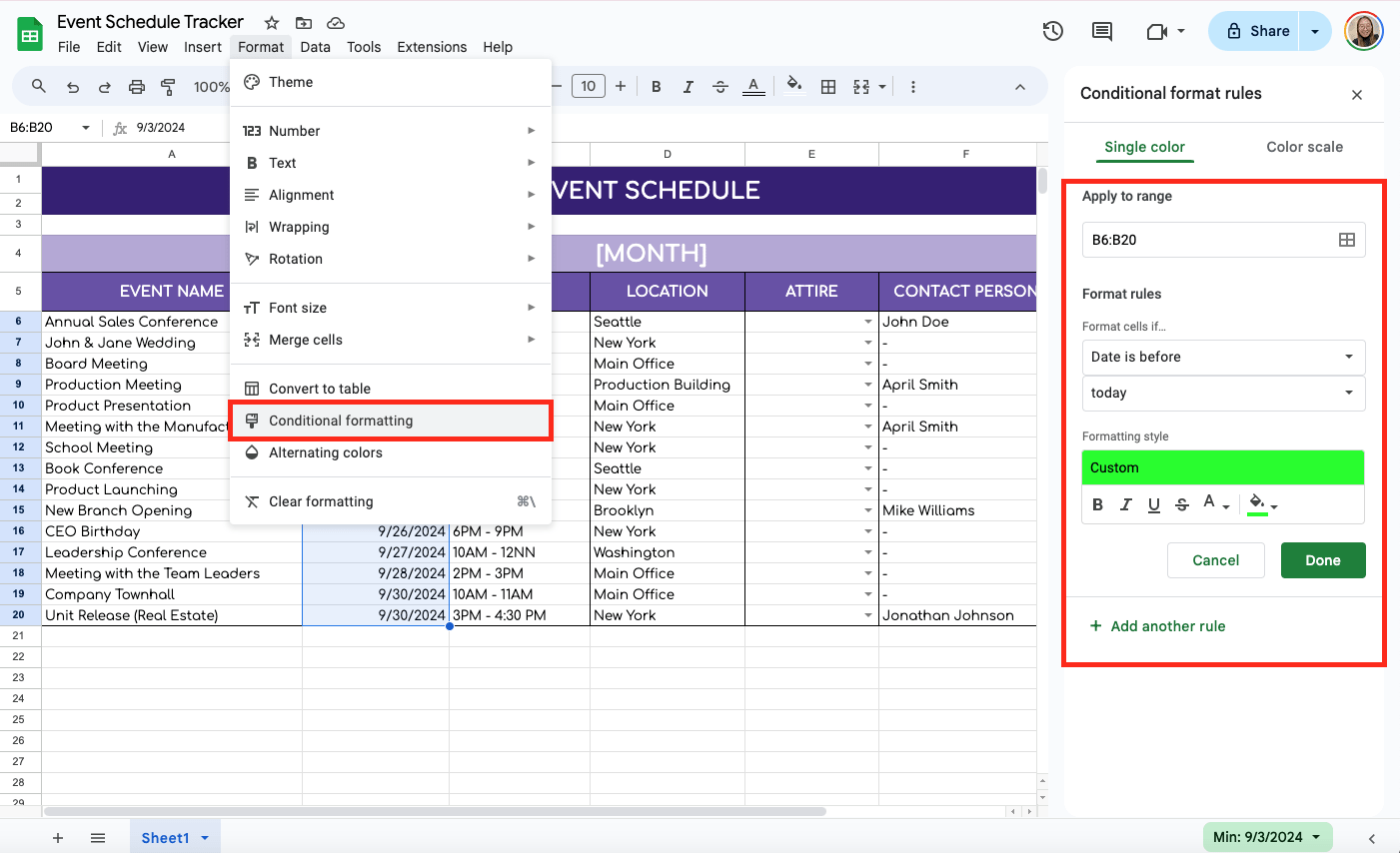Screen dimensions: 1400x853
Task: Print the spreadsheet
Action: pyautogui.click(x=137, y=87)
